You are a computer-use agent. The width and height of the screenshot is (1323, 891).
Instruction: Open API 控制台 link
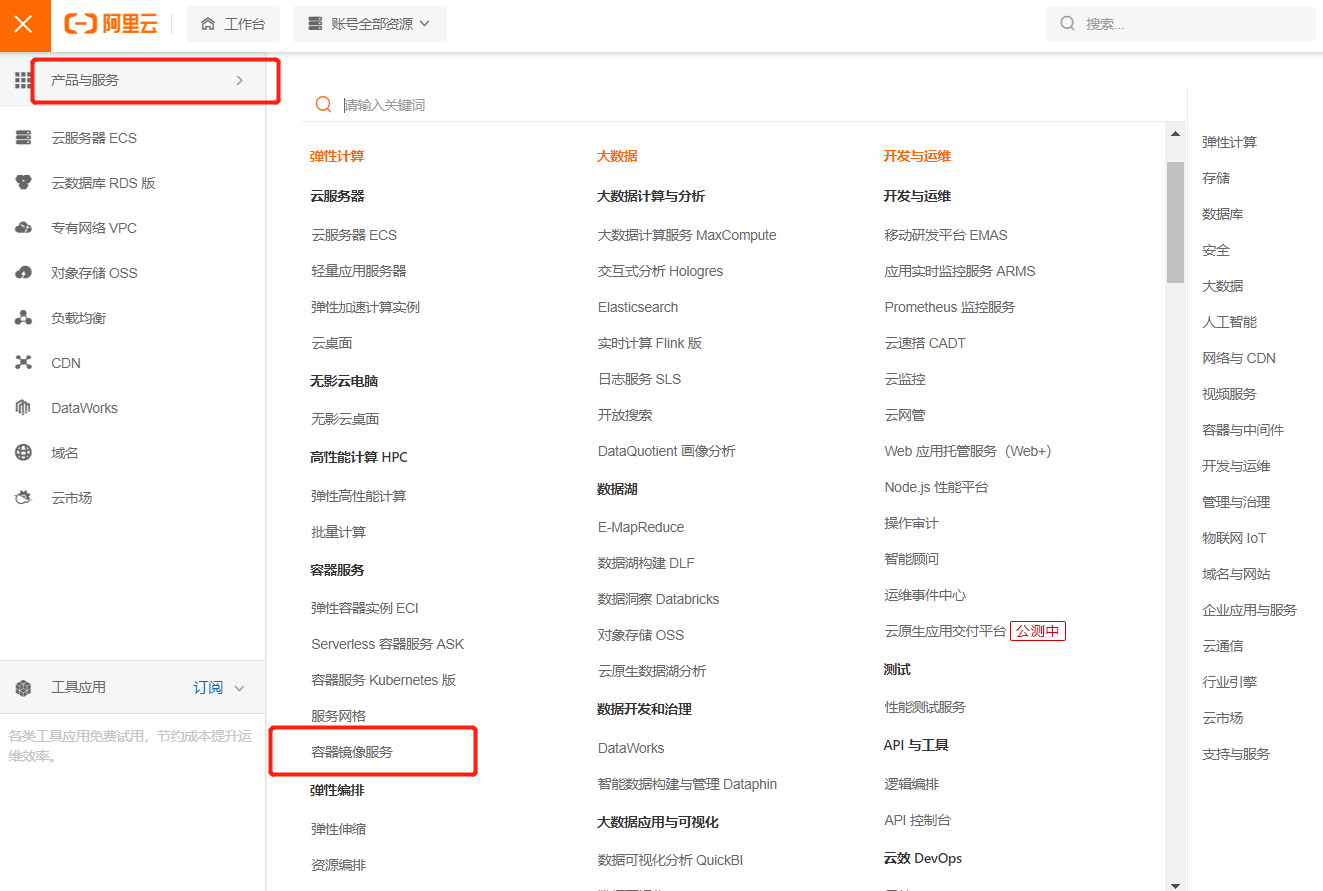tap(918, 820)
